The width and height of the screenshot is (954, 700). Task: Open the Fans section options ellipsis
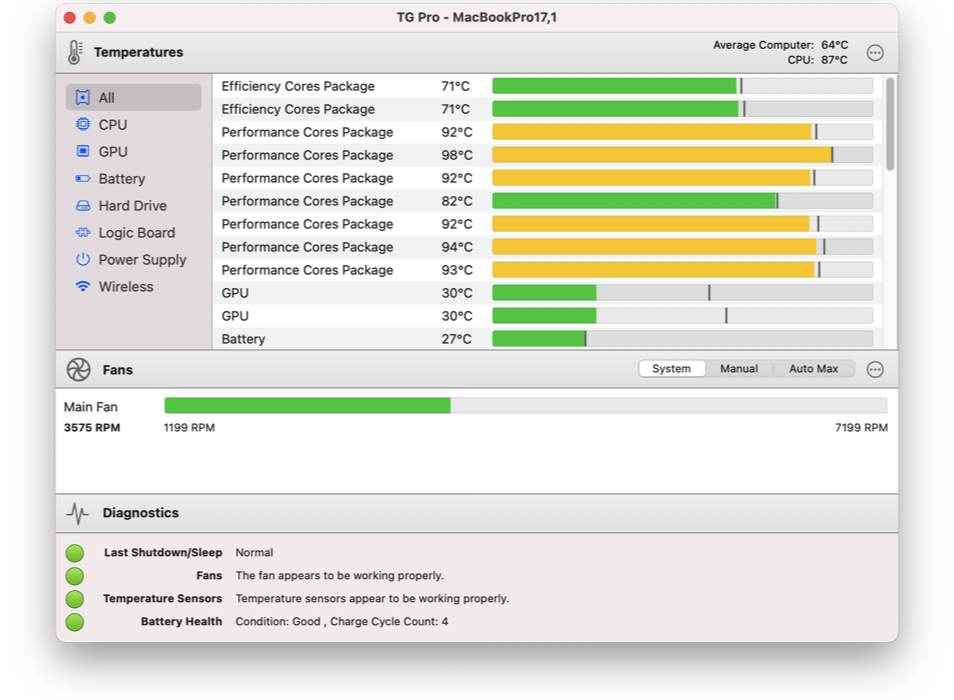(x=875, y=369)
